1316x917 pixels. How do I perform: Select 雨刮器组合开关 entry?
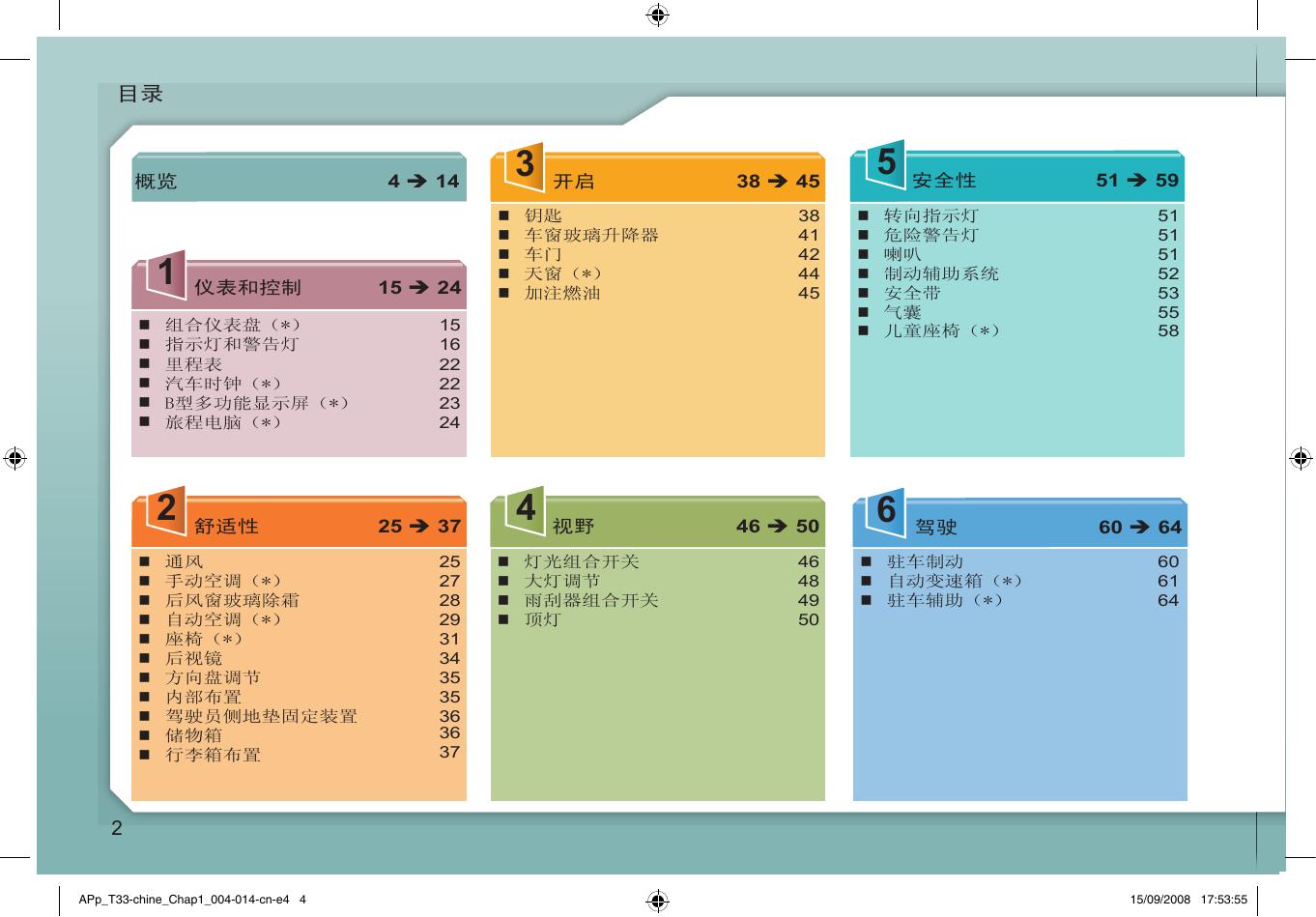tap(590, 600)
